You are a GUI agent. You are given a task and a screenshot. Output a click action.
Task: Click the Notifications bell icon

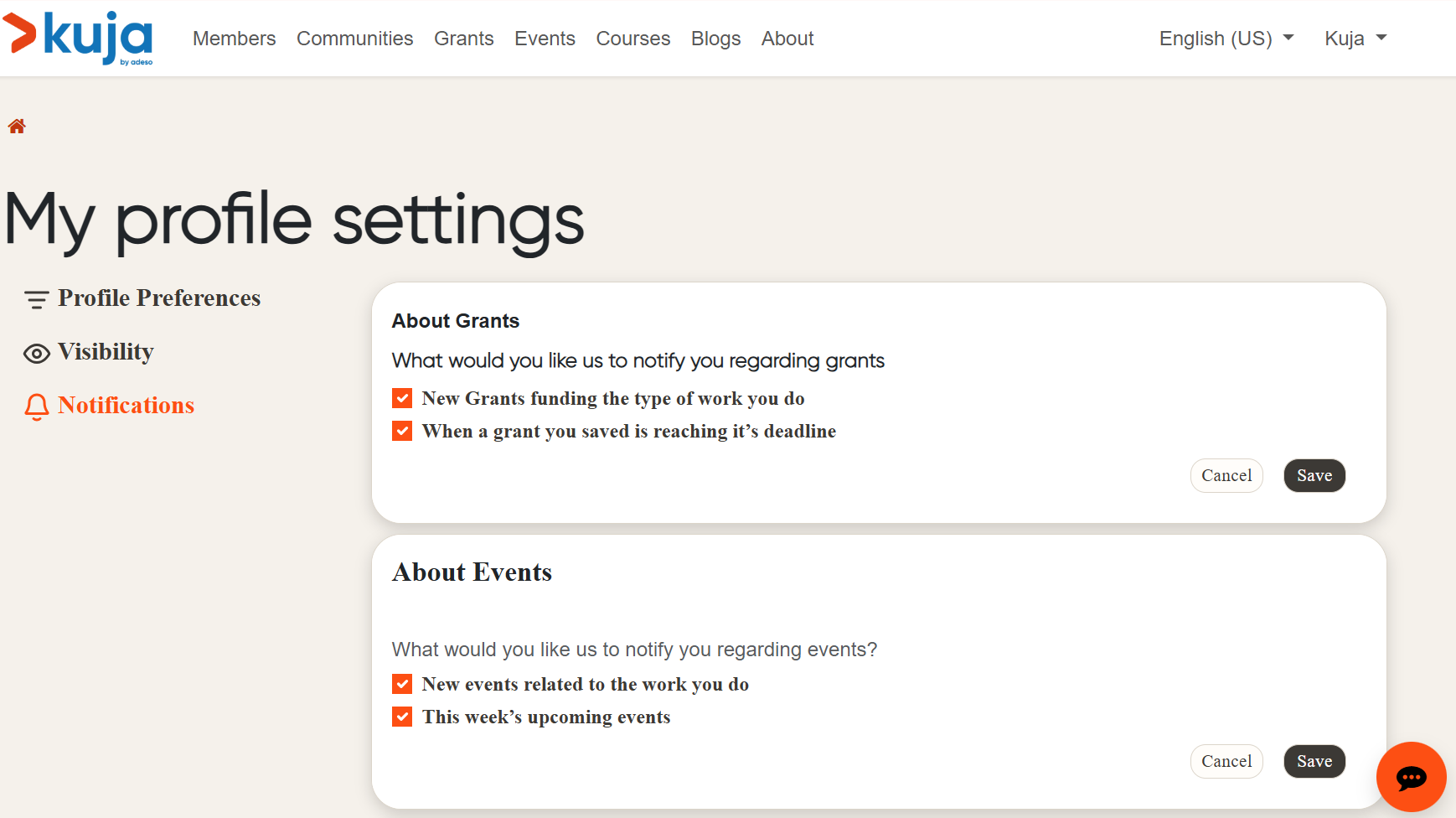pos(36,406)
